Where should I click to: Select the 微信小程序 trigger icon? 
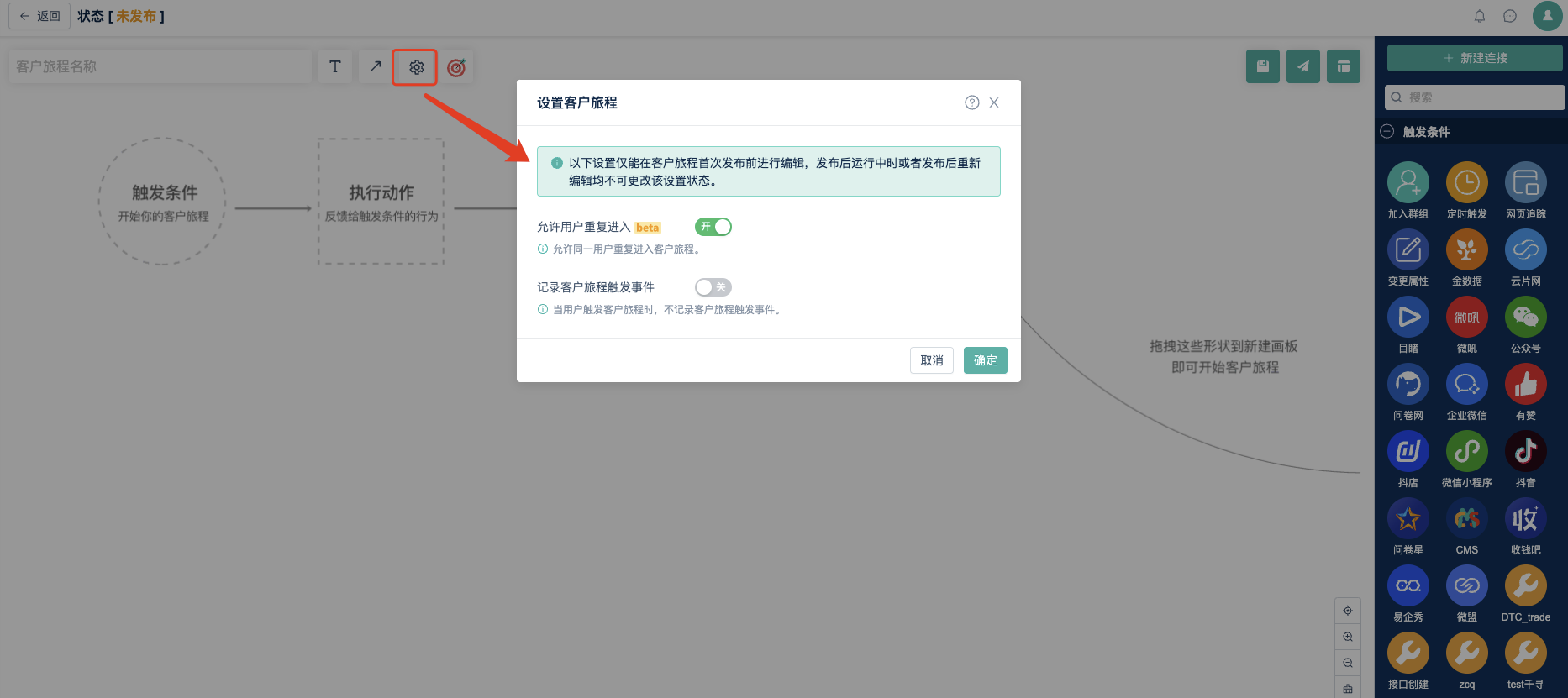point(1467,451)
